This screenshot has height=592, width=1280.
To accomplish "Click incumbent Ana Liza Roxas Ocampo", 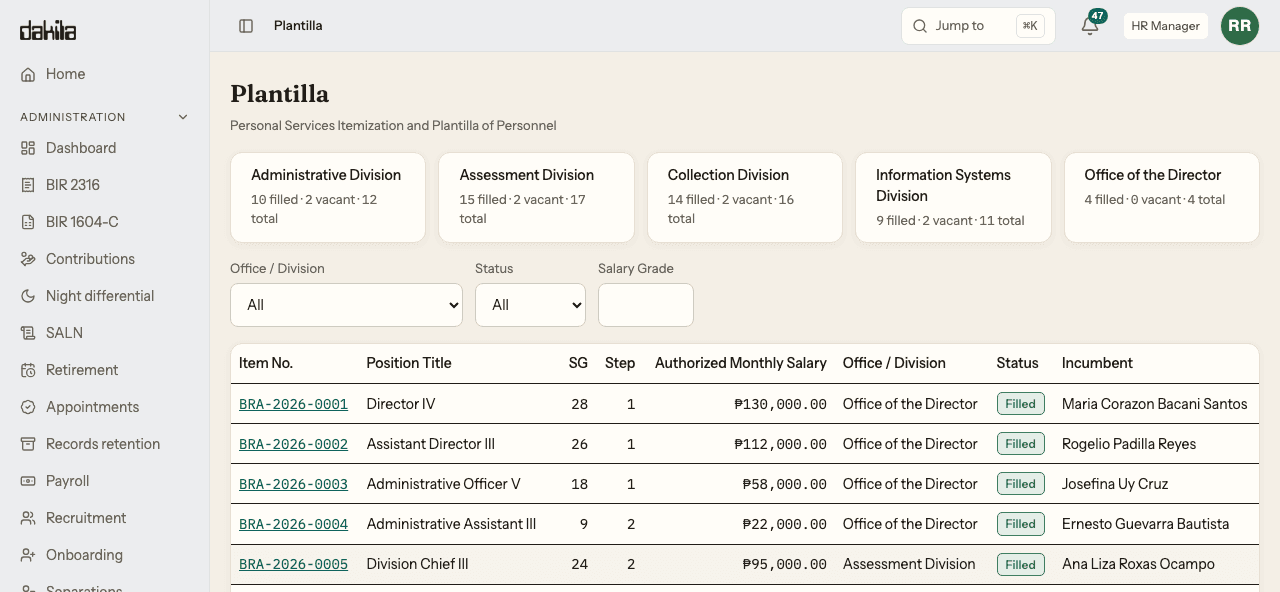I will click(1138, 564).
